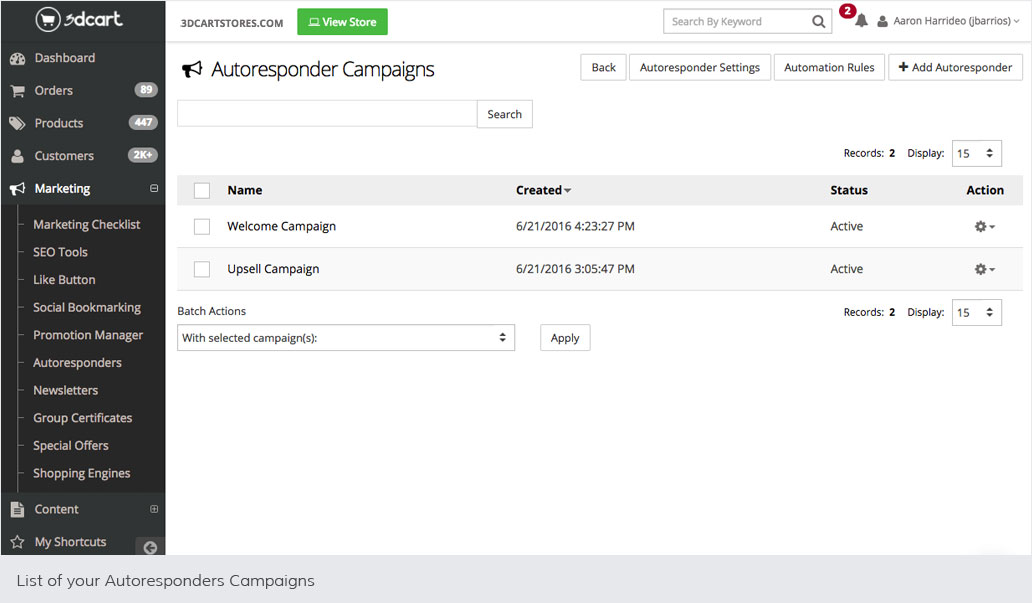
Task: Click the 3dcart logo
Action: pyautogui.click(x=82, y=20)
